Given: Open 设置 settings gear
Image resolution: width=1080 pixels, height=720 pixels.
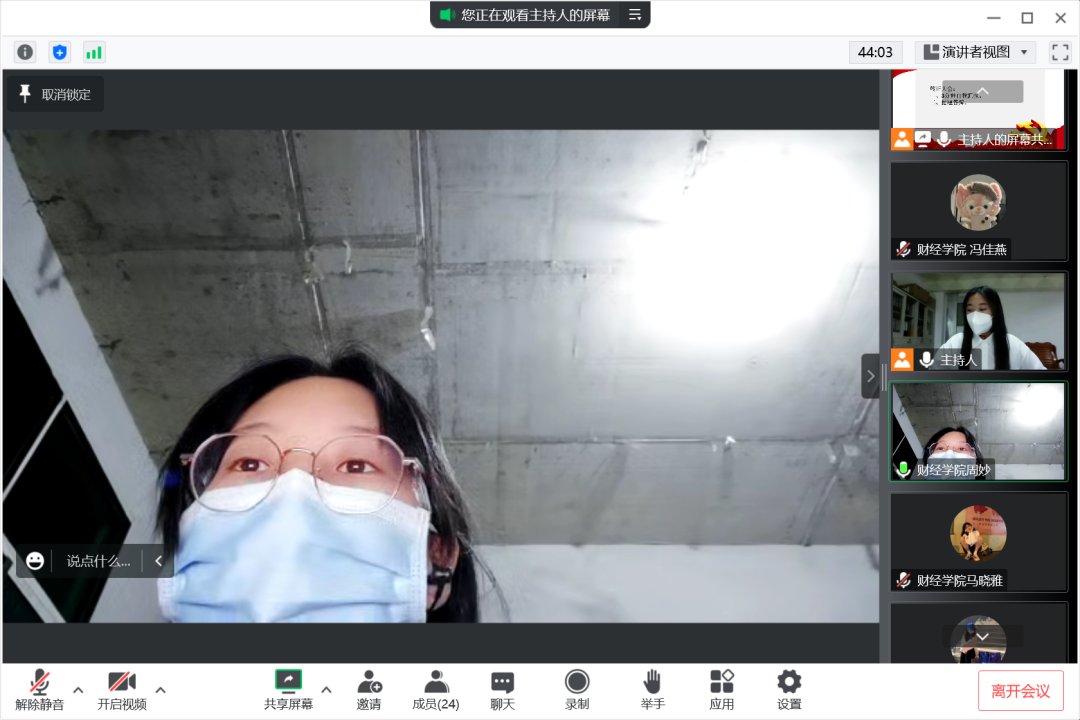Looking at the screenshot, I should coord(789,690).
